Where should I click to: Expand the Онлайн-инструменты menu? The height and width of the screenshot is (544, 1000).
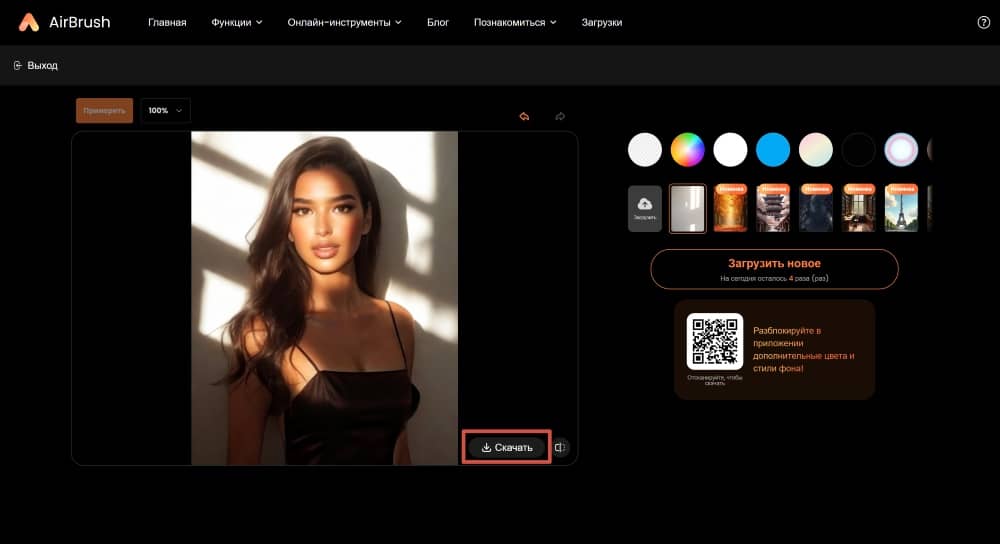344,22
